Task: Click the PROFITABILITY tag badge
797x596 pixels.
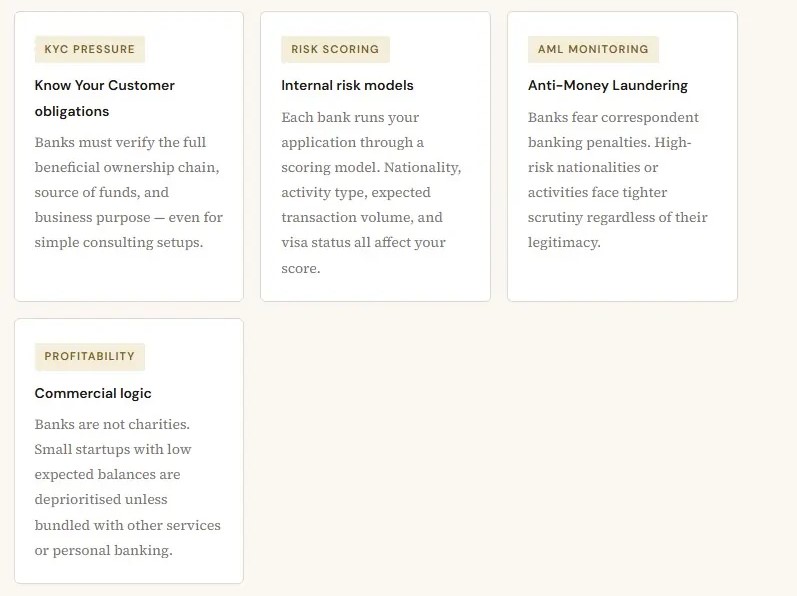Action: [89, 356]
